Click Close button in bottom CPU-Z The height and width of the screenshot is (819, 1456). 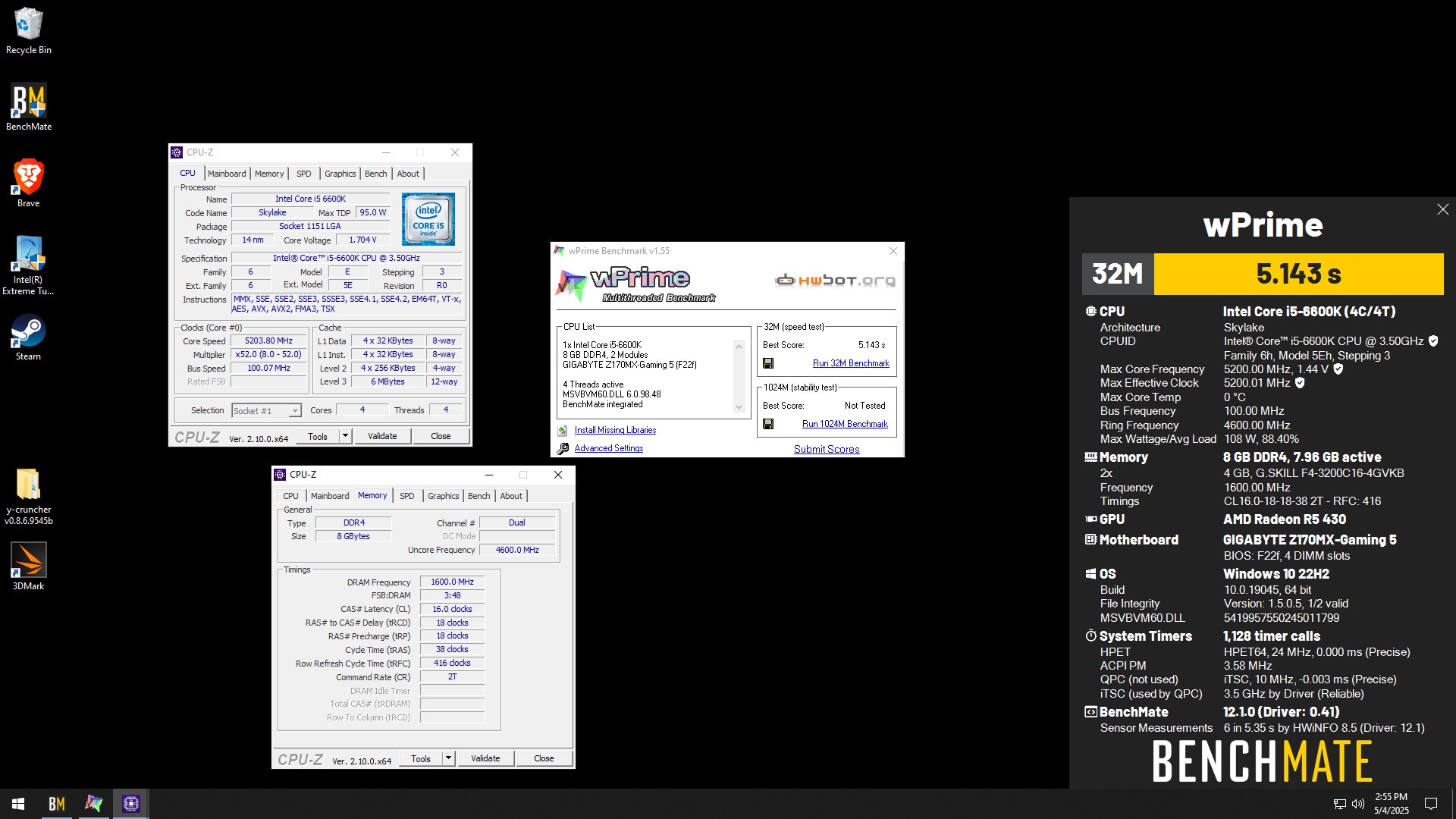[x=544, y=758]
